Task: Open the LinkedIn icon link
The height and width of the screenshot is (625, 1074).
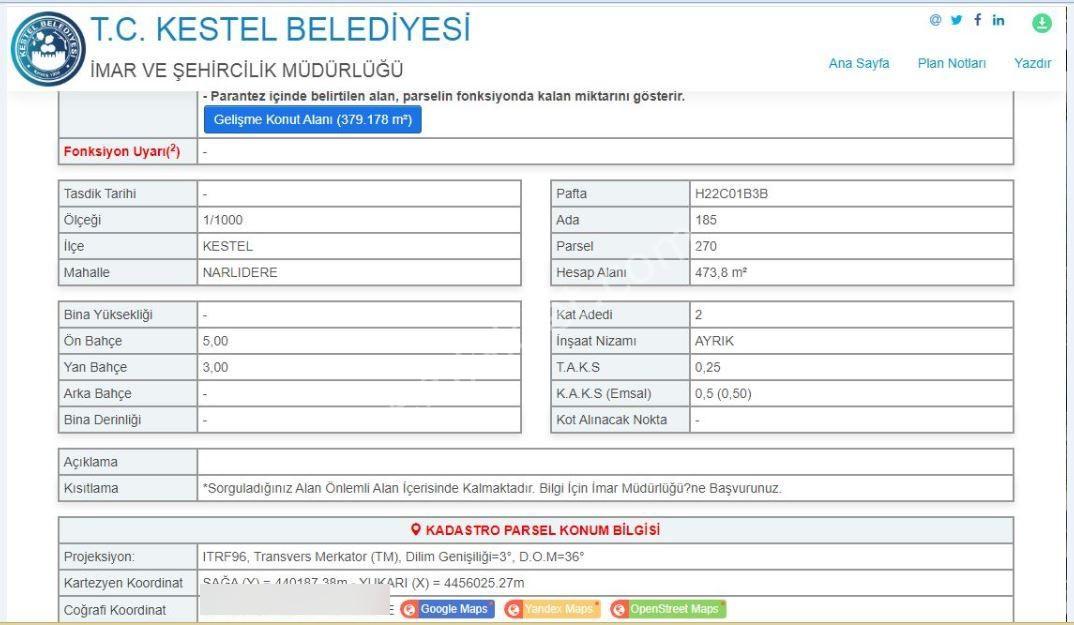Action: pyautogui.click(x=999, y=20)
